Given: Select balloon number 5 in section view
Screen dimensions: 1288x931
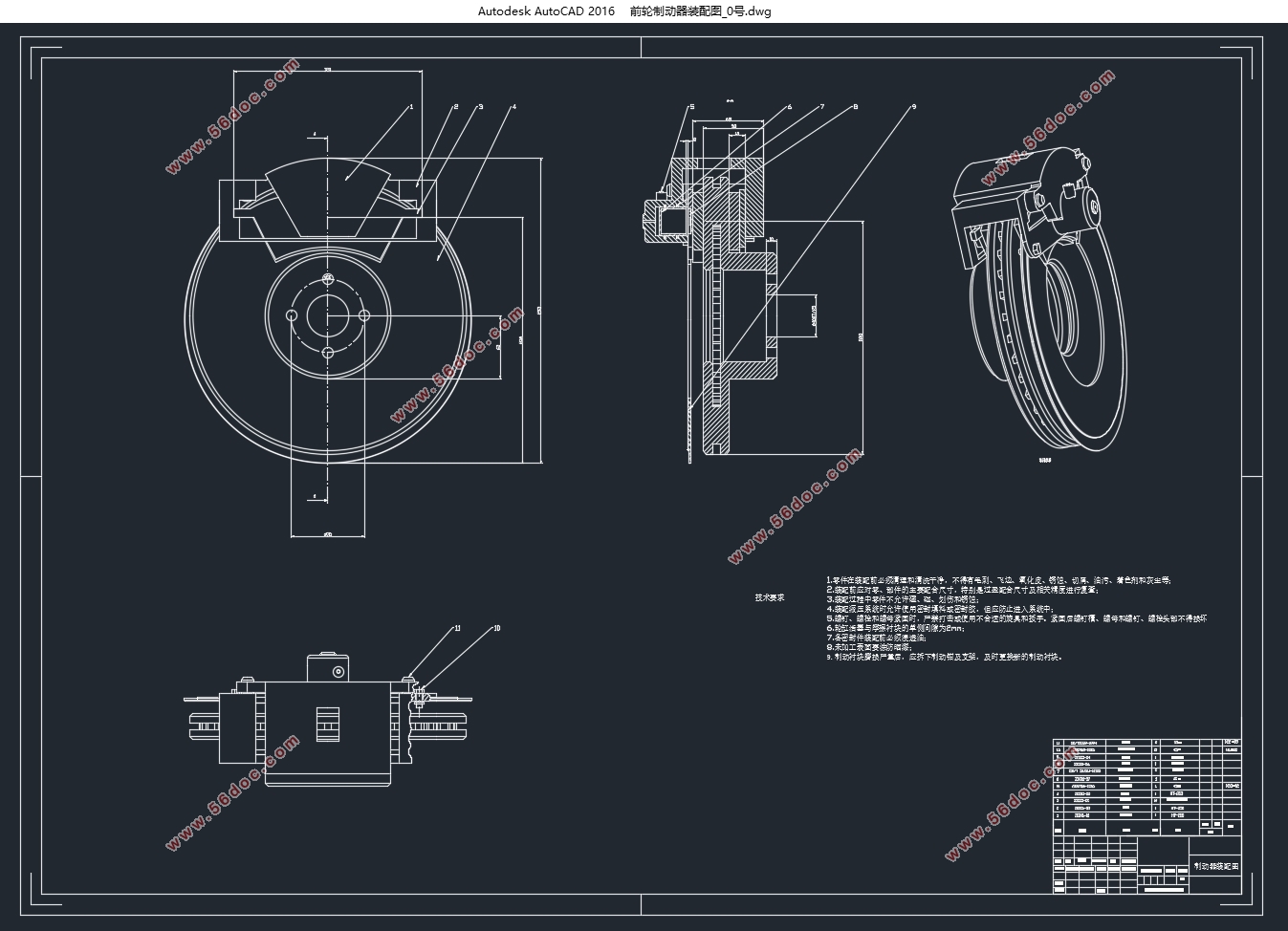Looking at the screenshot, I should click(x=691, y=107).
